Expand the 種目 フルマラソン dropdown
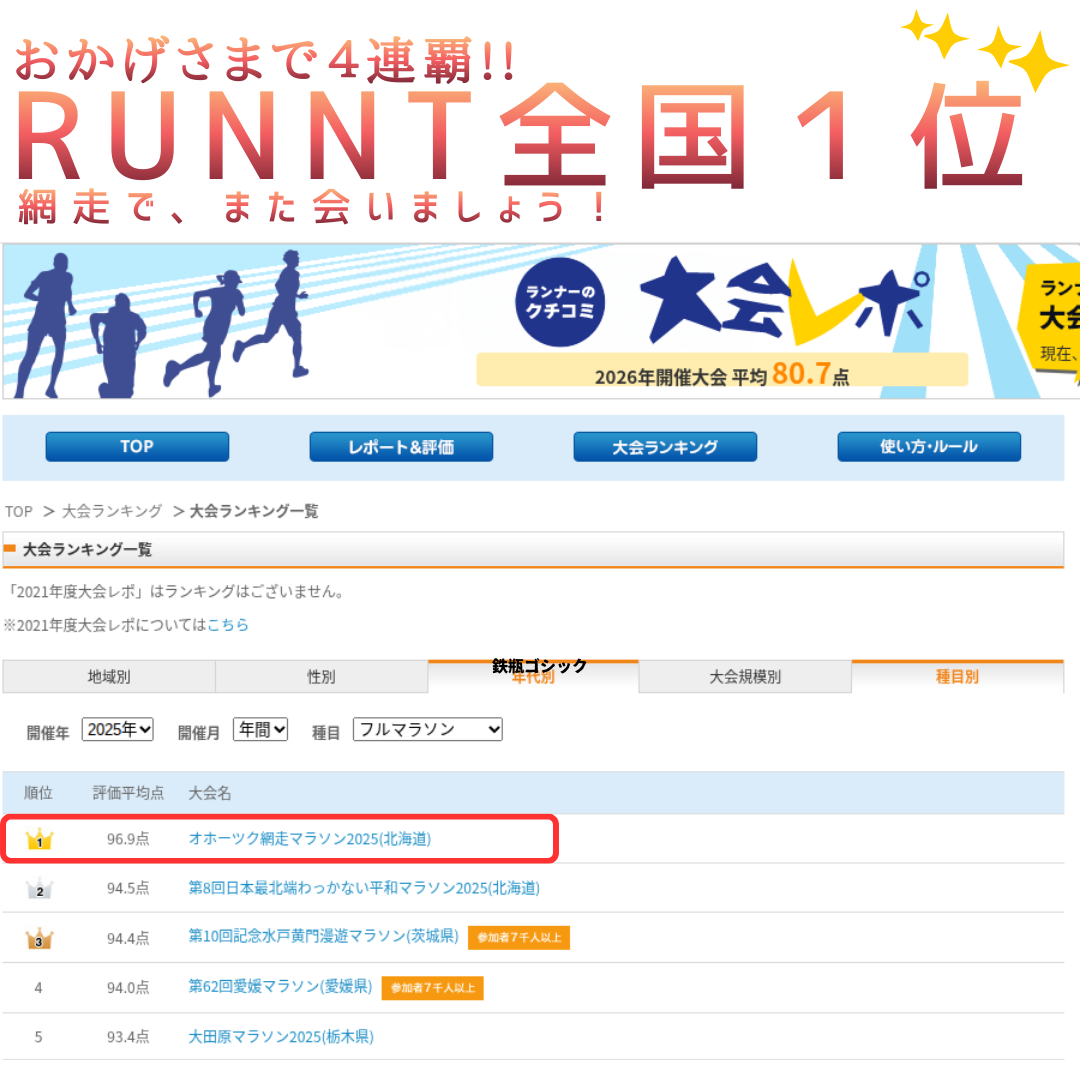 (427, 730)
